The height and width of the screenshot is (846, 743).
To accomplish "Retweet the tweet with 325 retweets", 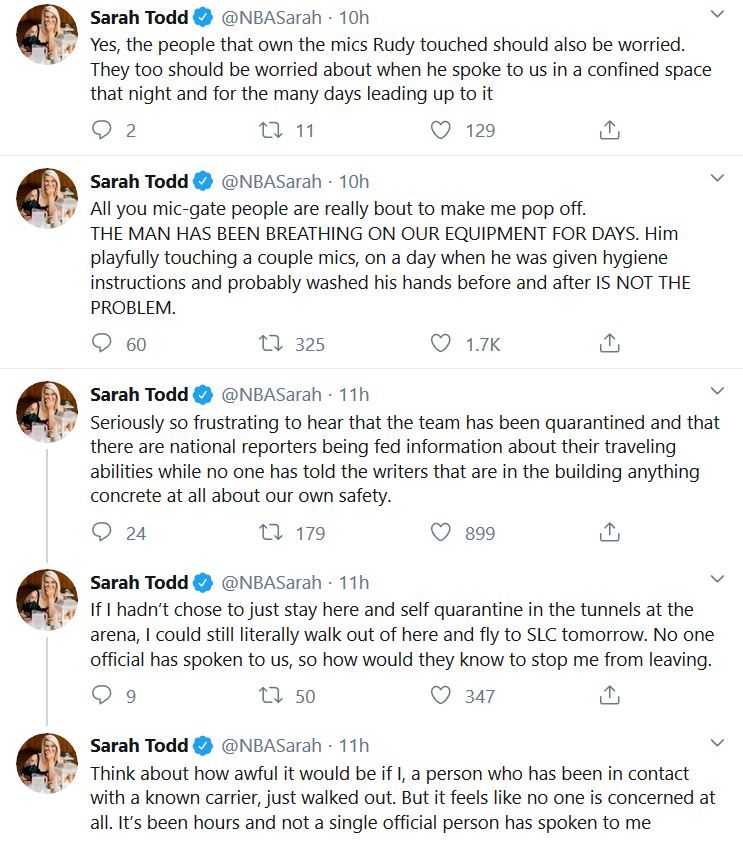I will click(270, 343).
